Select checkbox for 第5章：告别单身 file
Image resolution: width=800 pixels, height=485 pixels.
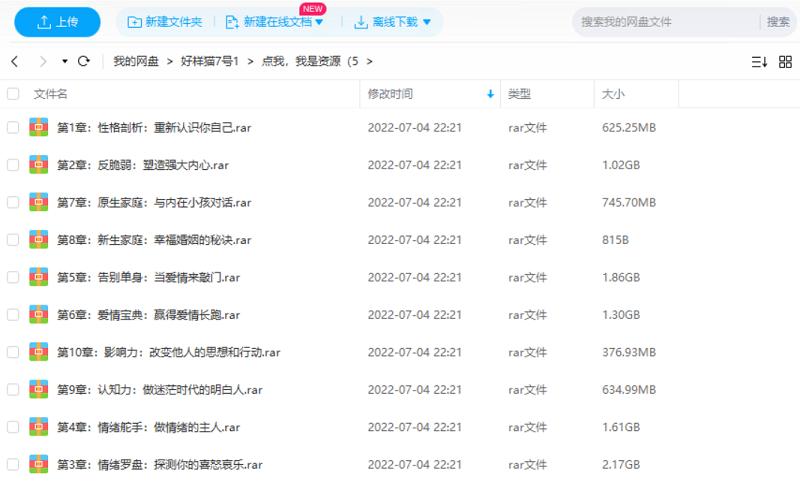click(13, 277)
